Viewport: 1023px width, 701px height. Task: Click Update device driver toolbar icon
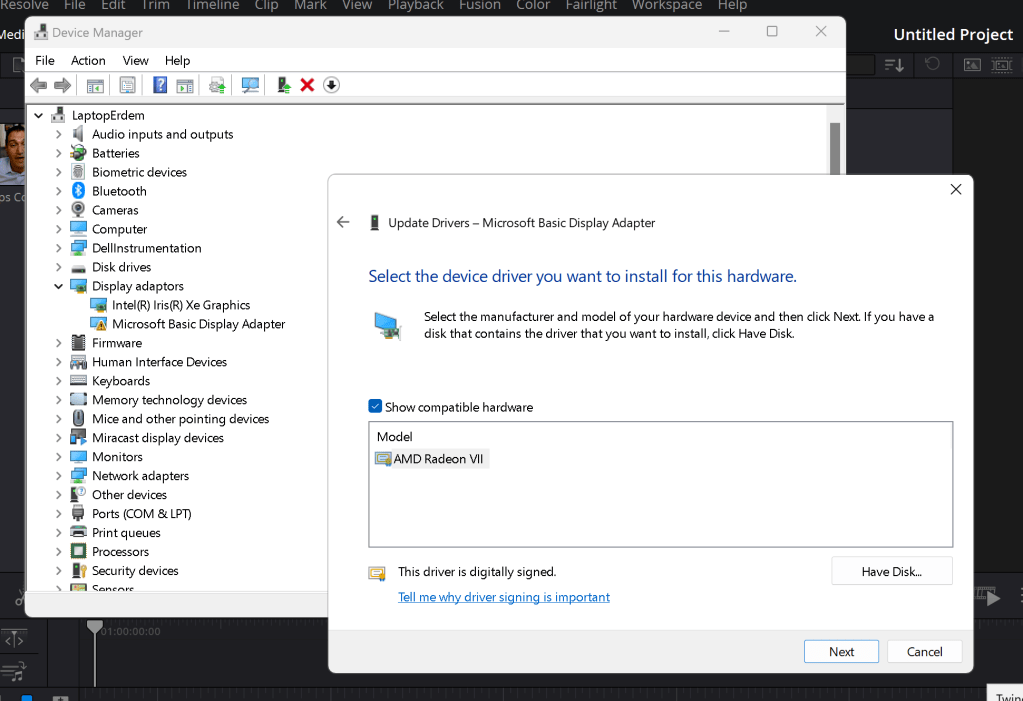point(283,85)
